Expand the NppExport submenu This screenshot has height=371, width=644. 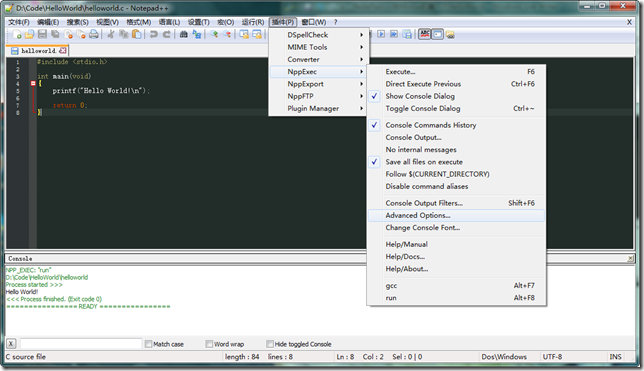[319, 84]
